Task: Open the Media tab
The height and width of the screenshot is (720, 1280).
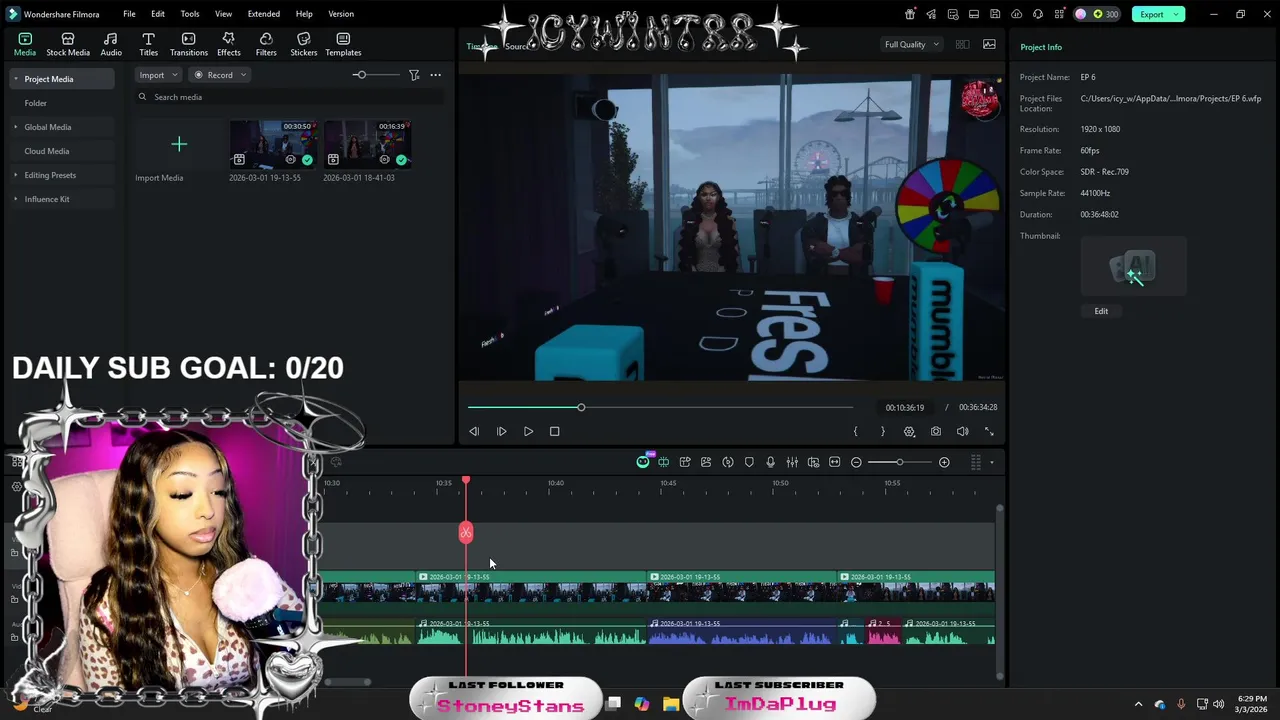Action: pos(25,44)
